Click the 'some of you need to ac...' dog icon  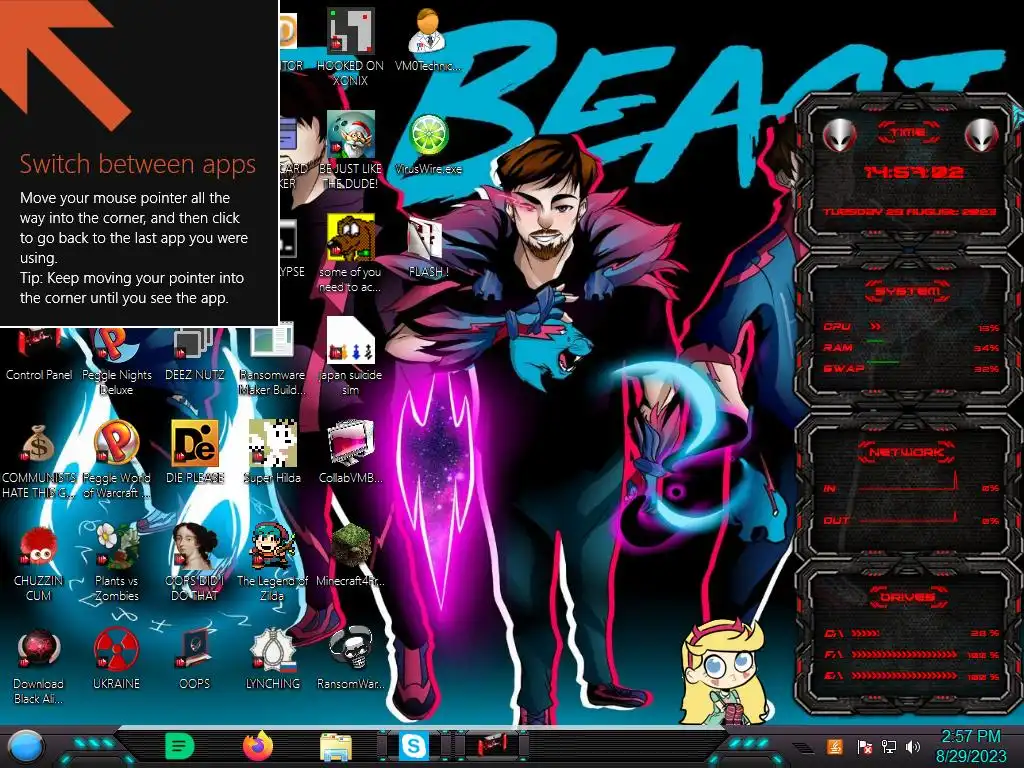[x=350, y=253]
